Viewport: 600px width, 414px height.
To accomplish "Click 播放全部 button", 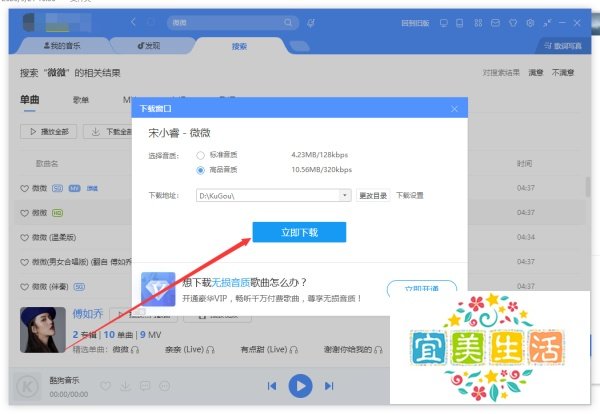I will click(x=49, y=132).
